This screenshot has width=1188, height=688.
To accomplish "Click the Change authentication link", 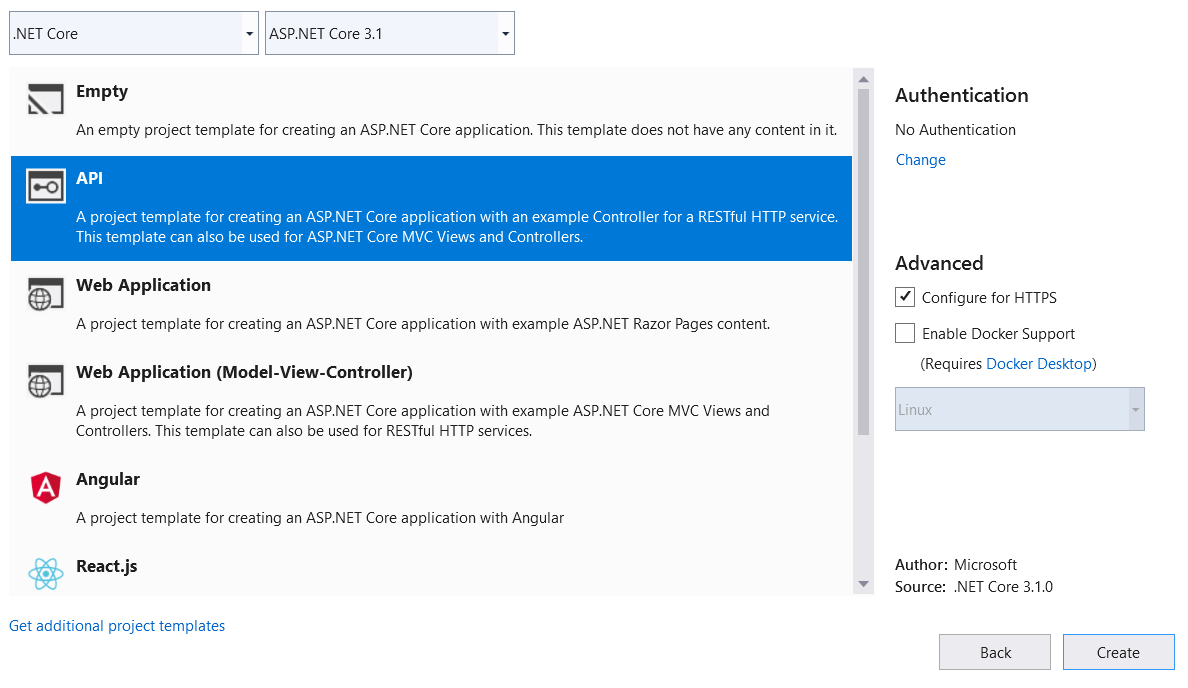I will pyautogui.click(x=920, y=159).
